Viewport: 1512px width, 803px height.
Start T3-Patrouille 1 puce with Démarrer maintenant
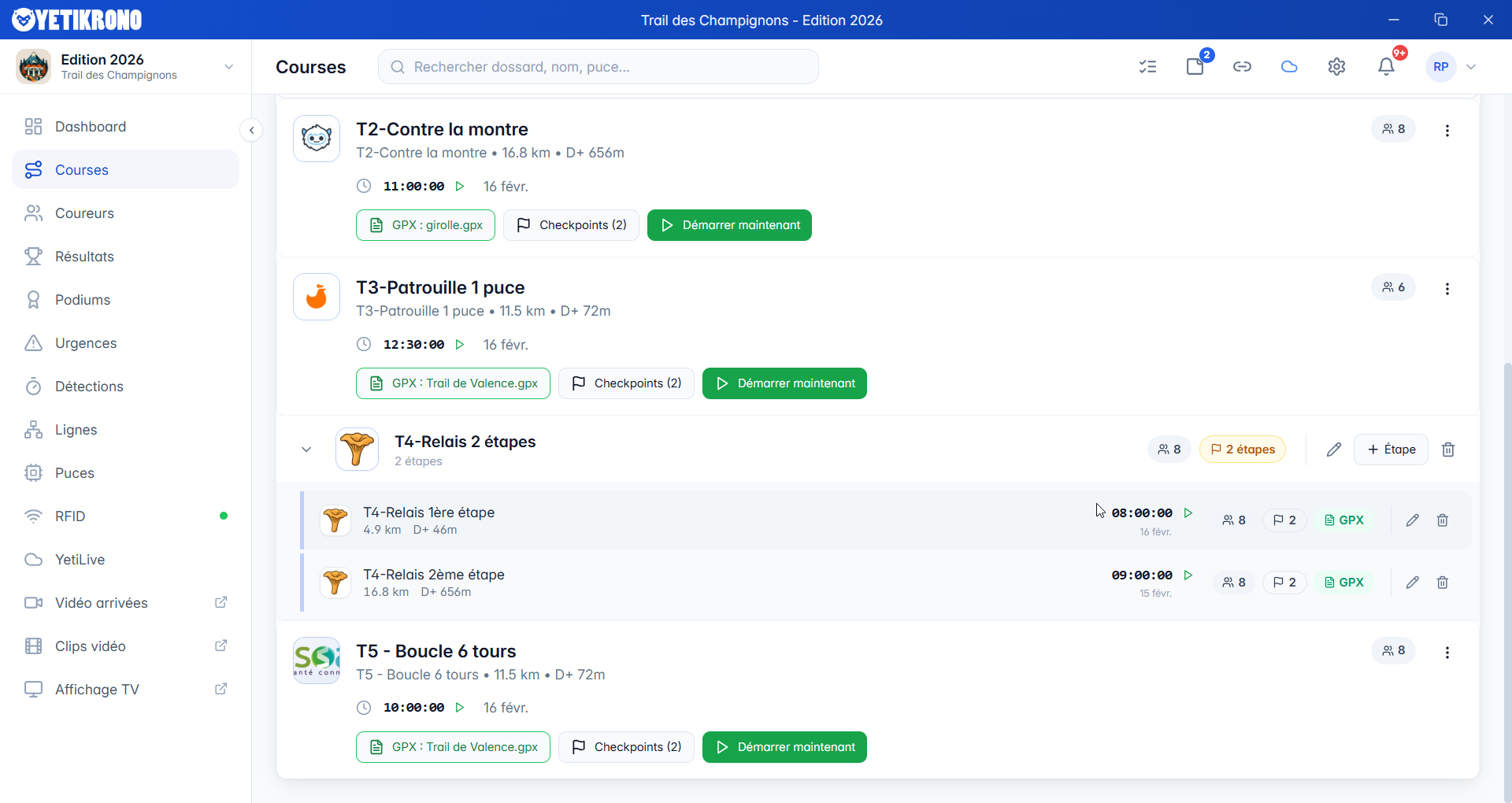pos(784,383)
